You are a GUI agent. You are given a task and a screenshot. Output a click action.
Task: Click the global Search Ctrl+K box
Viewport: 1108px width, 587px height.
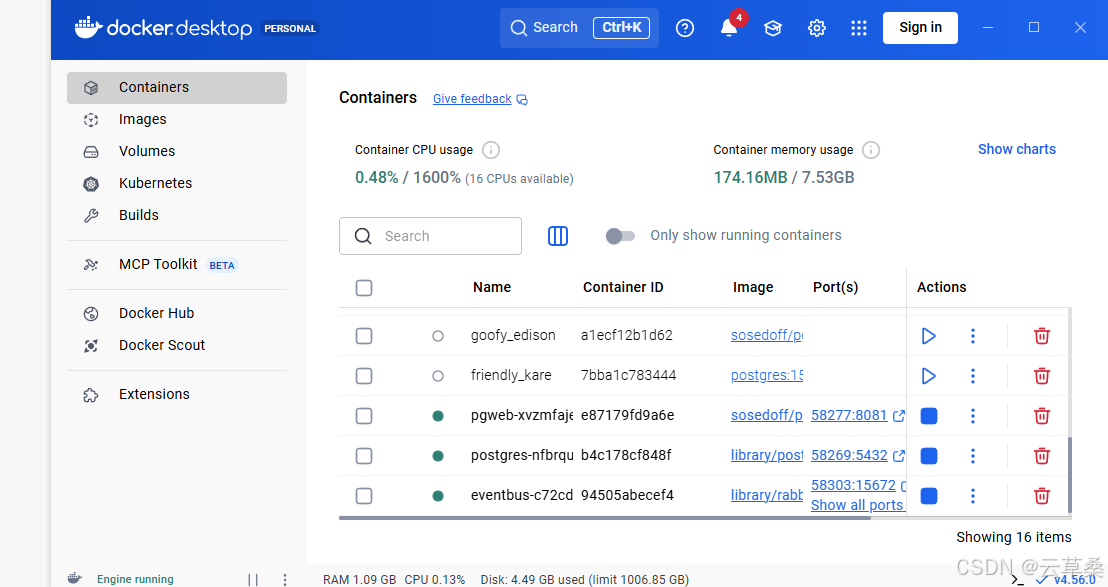(579, 28)
